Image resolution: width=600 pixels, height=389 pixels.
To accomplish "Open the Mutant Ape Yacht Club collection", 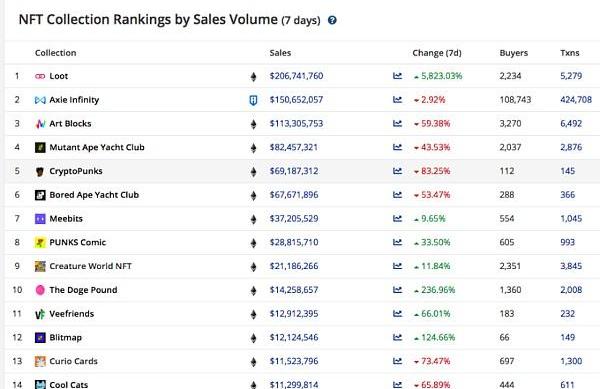I will click(x=97, y=147).
